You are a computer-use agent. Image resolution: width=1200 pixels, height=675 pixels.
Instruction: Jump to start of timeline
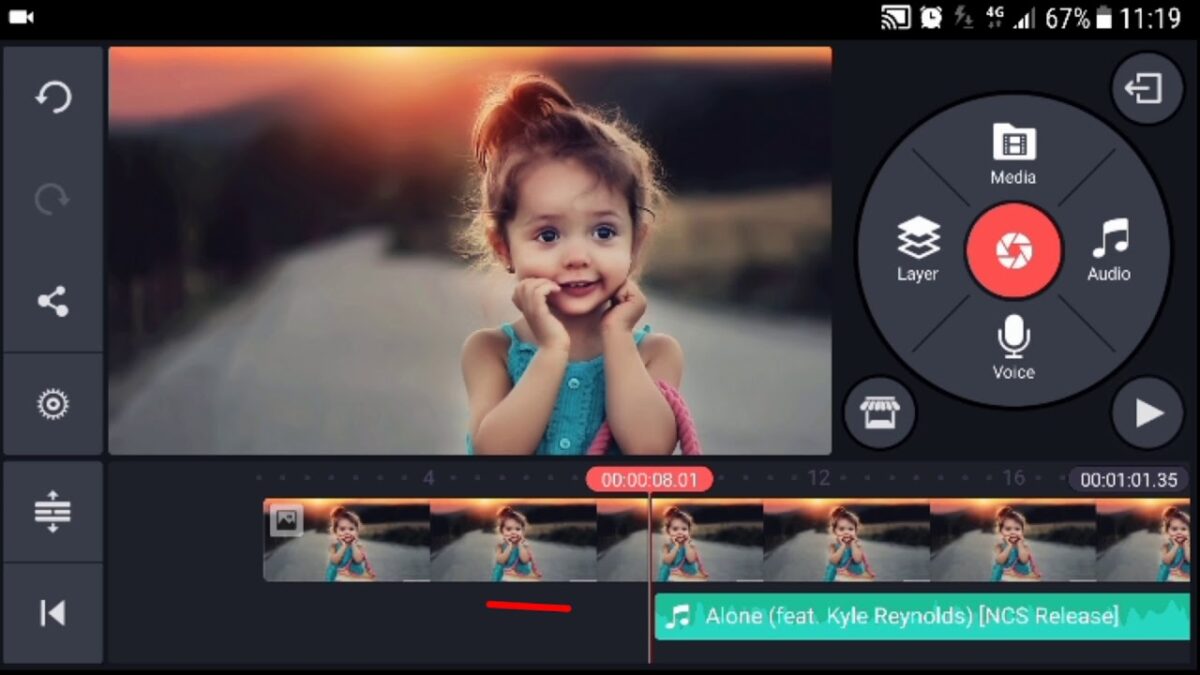53,613
